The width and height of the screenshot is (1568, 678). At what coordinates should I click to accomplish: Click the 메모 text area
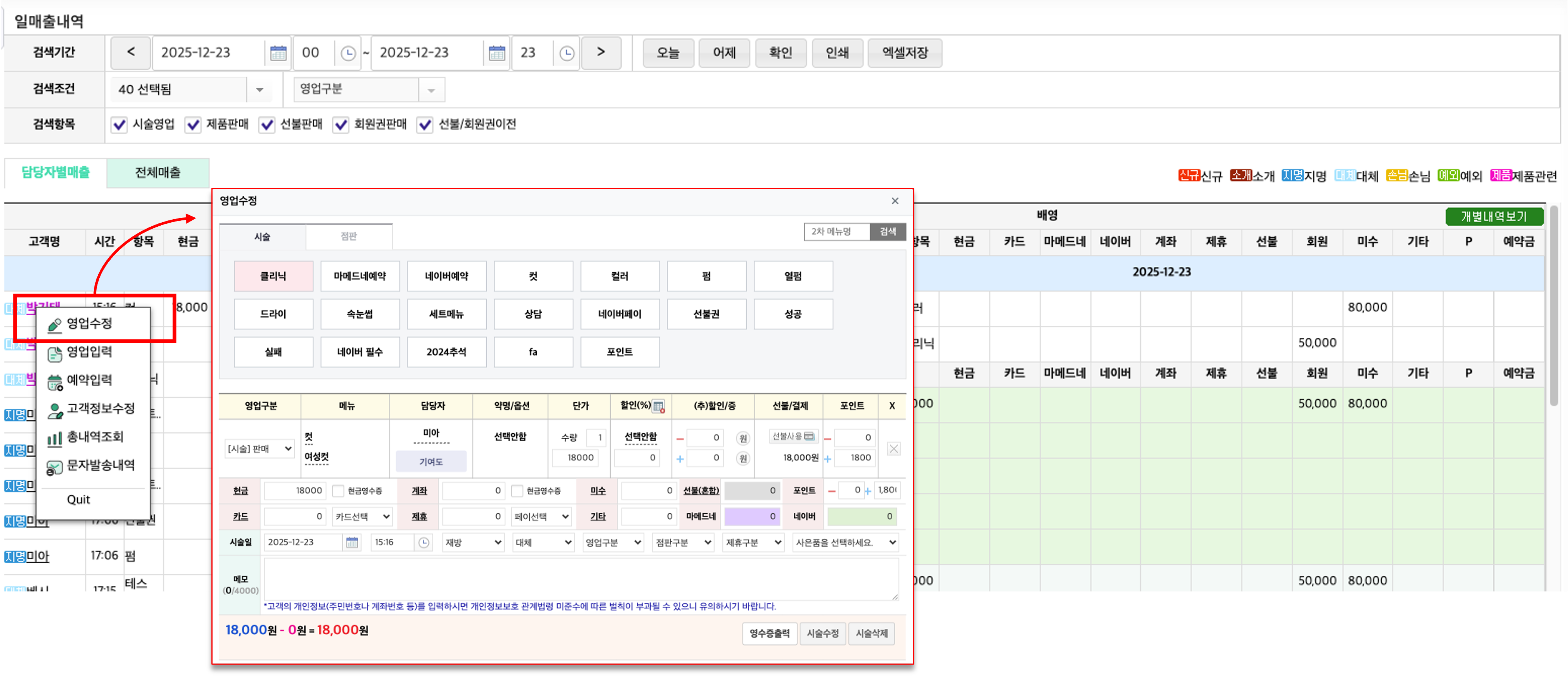[581, 579]
